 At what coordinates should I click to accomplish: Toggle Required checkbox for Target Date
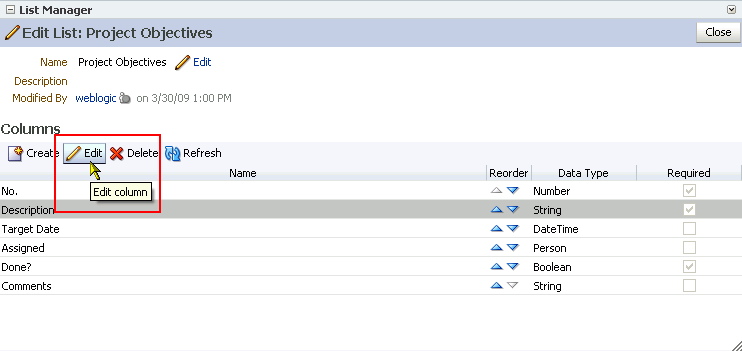689,229
